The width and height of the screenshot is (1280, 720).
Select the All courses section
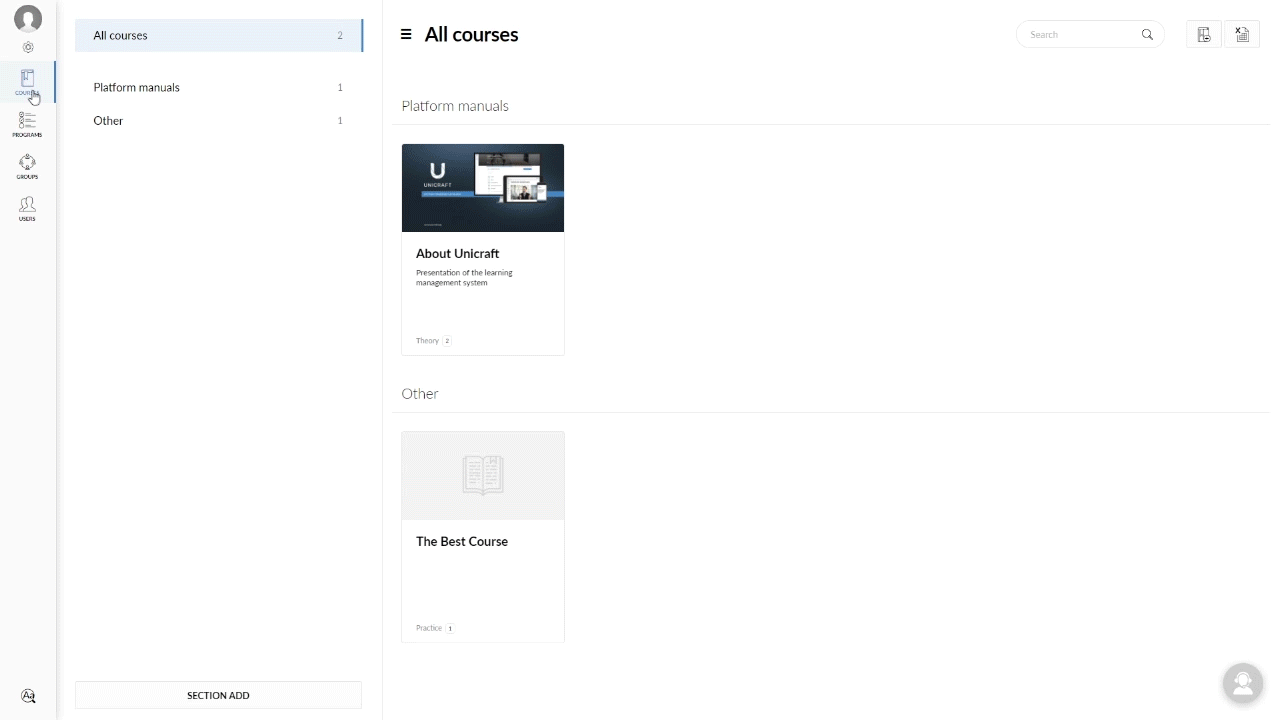pyautogui.click(x=219, y=35)
